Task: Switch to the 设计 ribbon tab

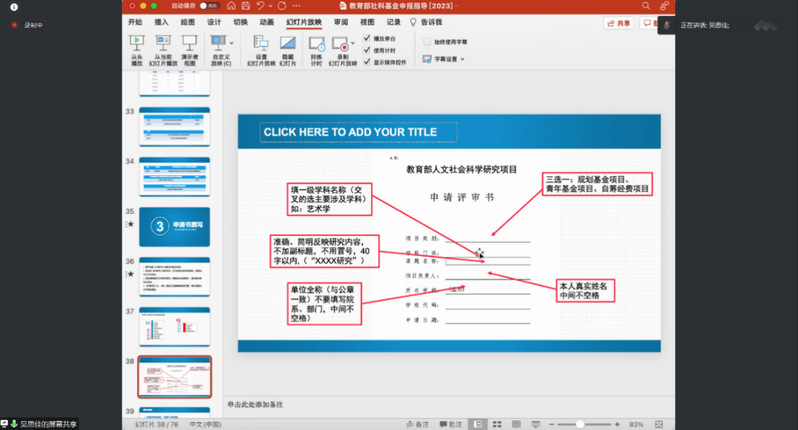Action: click(214, 21)
